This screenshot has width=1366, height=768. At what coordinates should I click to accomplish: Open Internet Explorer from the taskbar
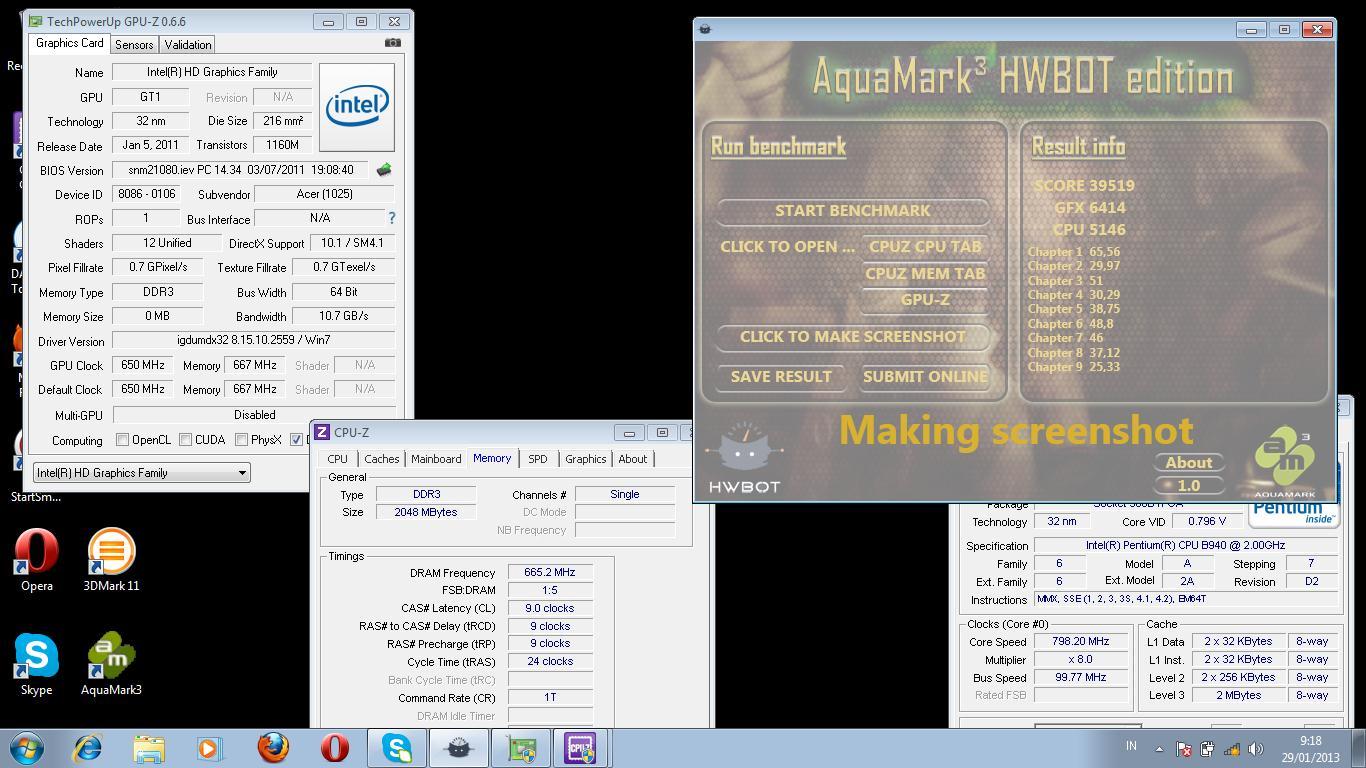(88, 748)
